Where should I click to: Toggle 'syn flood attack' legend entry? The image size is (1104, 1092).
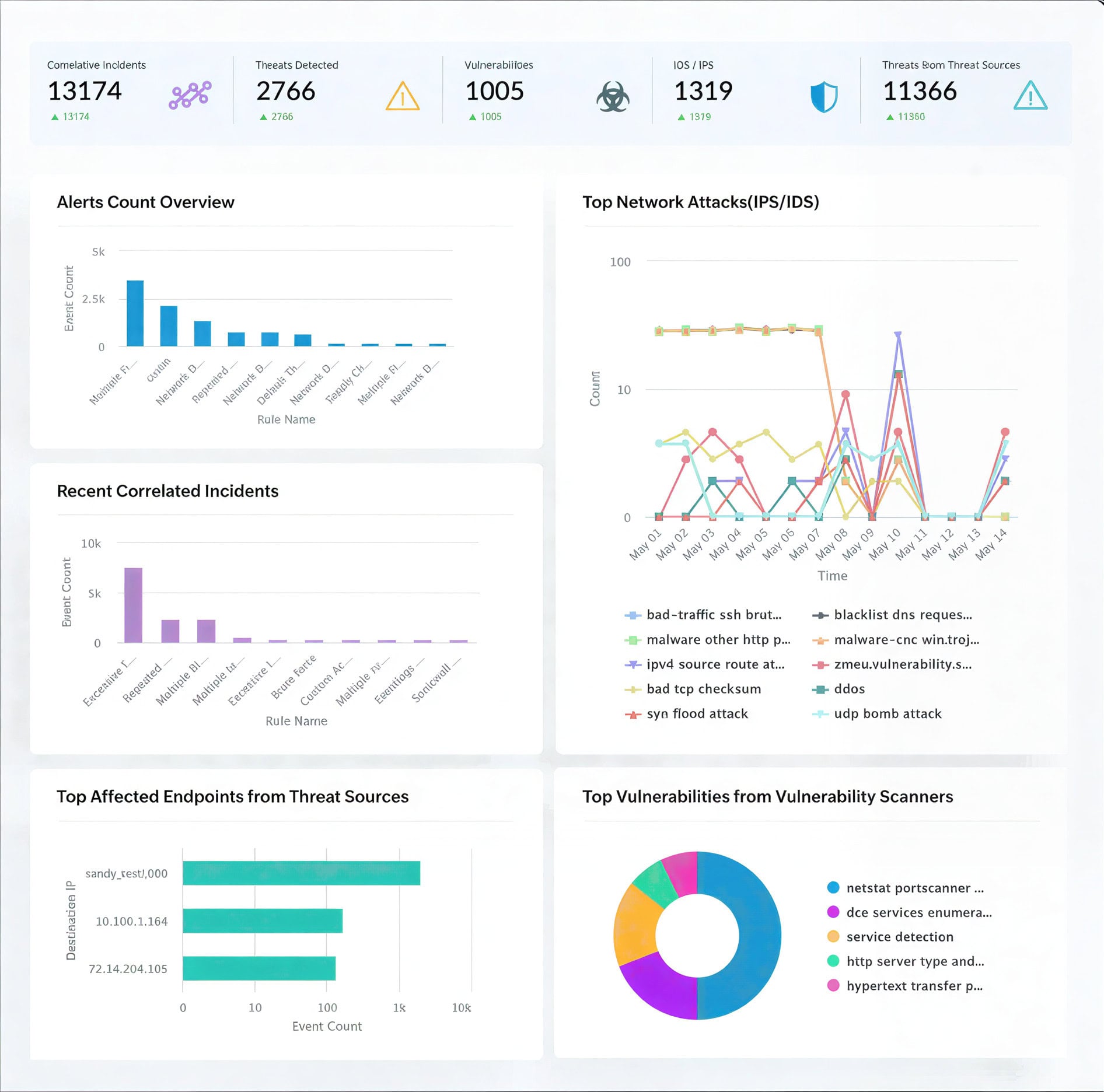[x=697, y=714]
